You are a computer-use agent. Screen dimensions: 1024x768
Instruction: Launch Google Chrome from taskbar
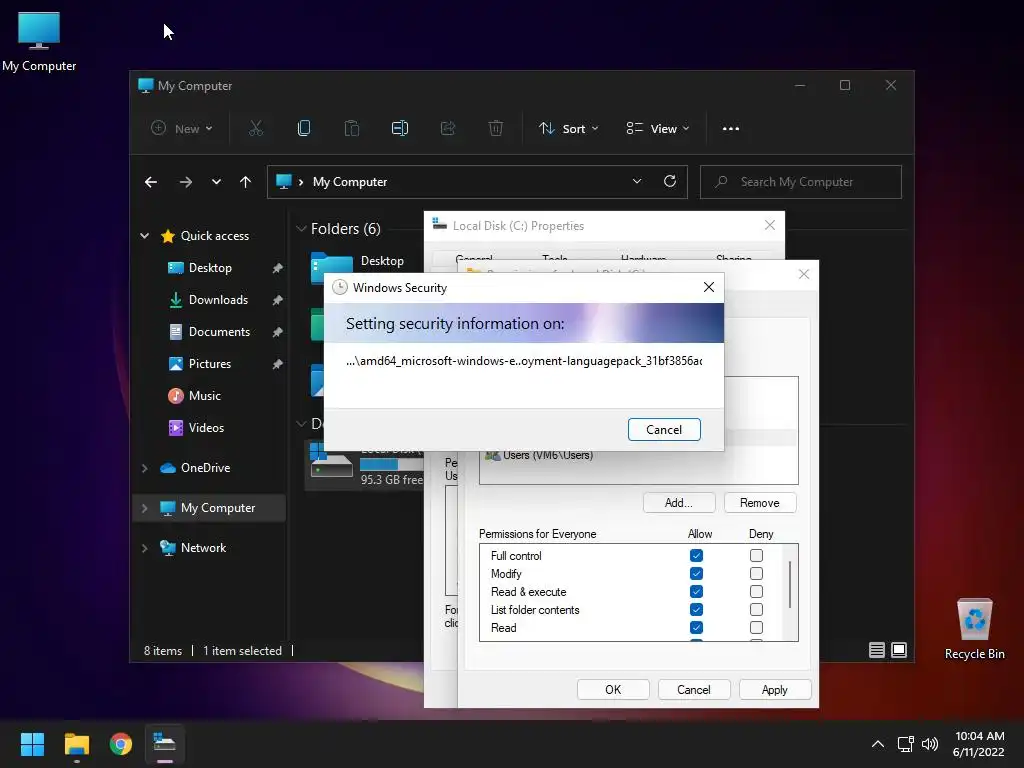pos(121,744)
